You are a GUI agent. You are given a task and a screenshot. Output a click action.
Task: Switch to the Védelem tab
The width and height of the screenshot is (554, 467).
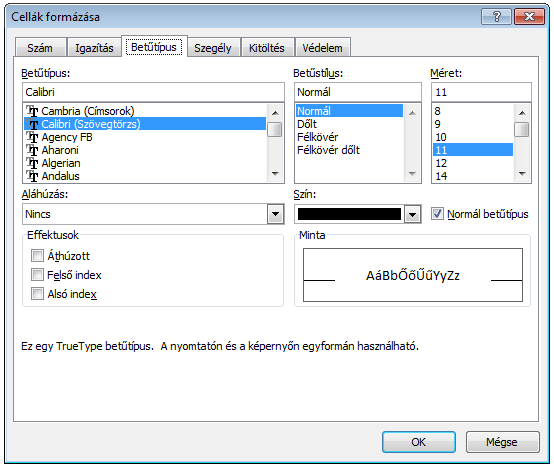pyautogui.click(x=322, y=48)
